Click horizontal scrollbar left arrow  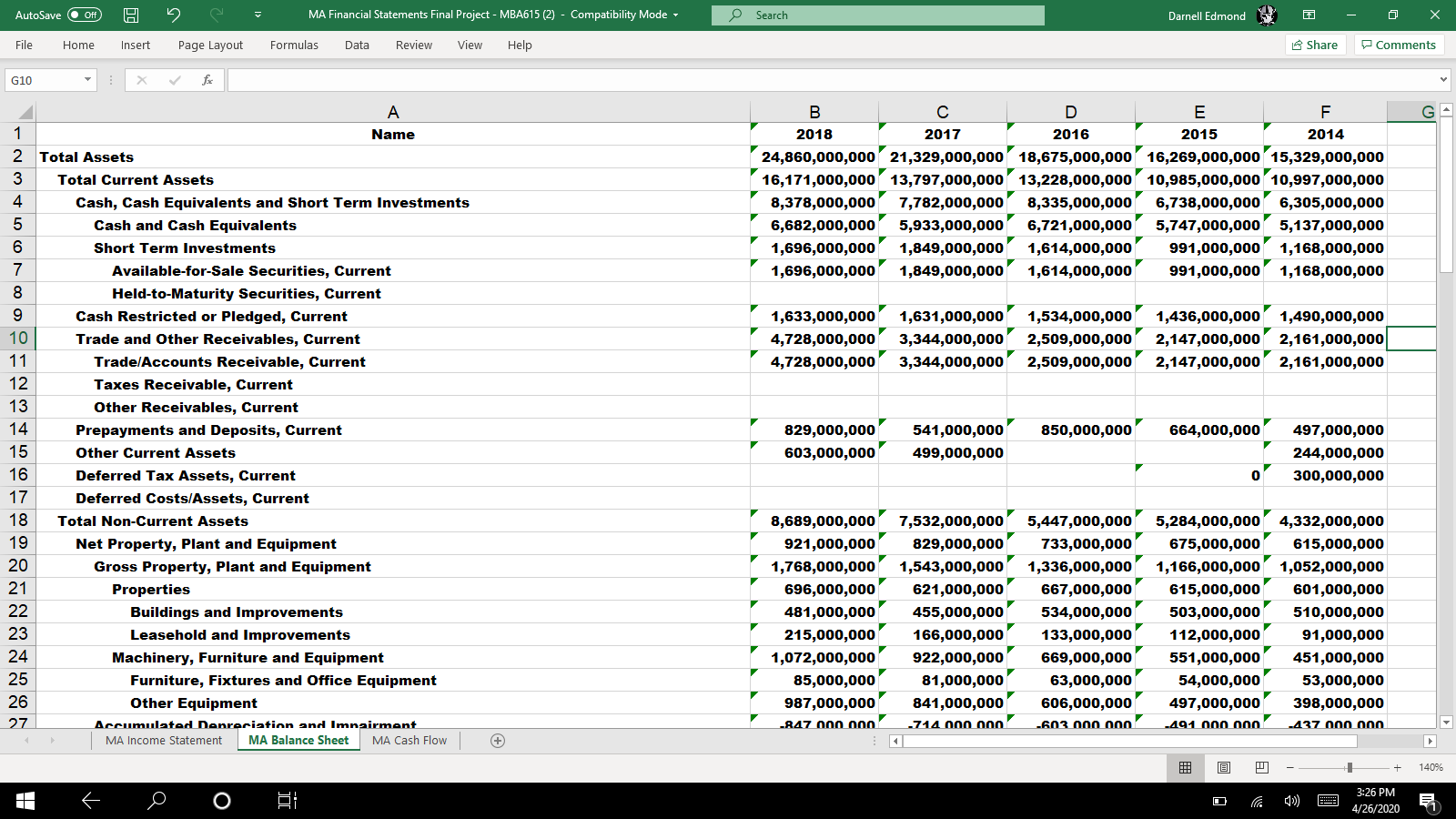pos(895,741)
